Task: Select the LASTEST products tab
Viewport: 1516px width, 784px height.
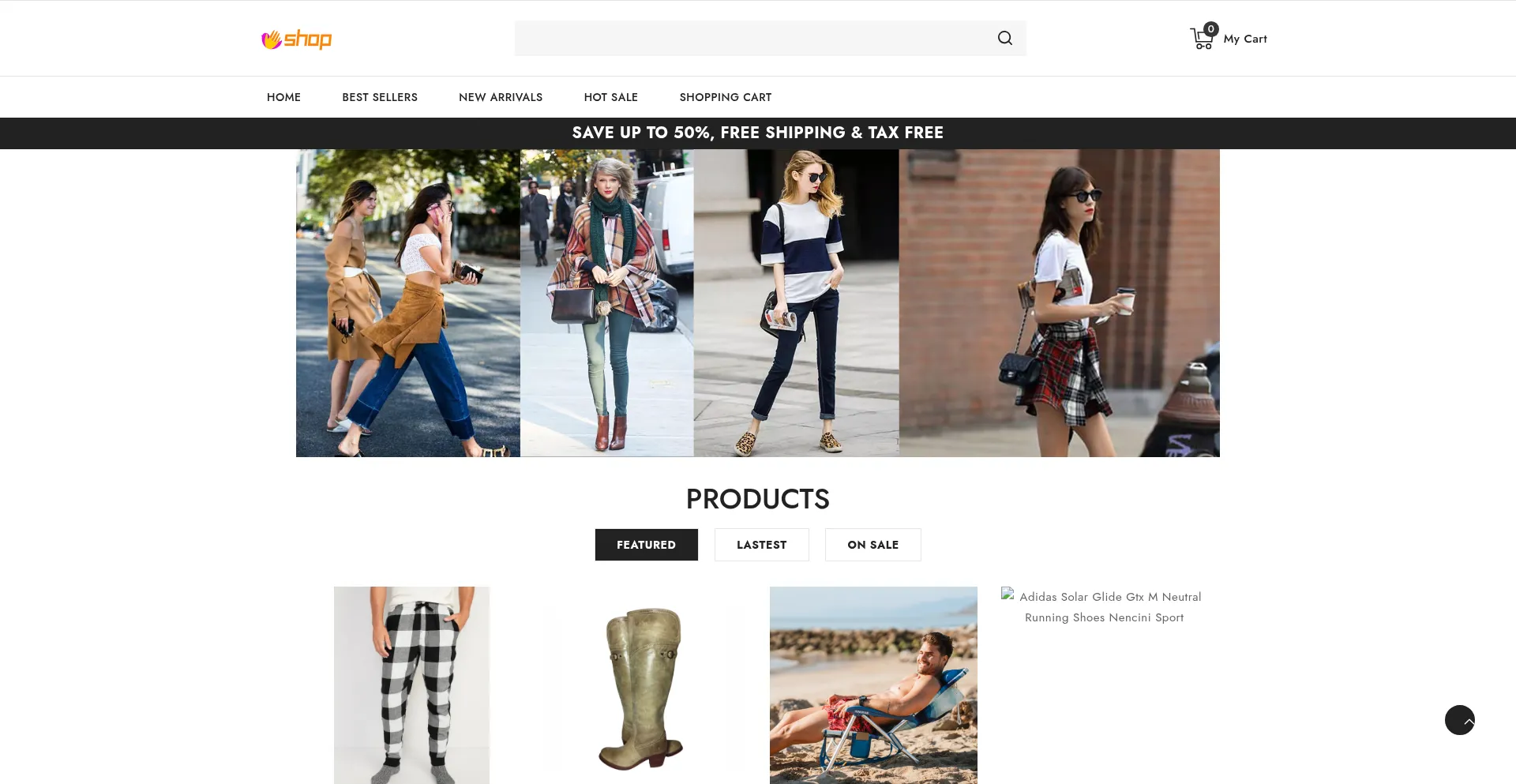Action: coord(761,545)
